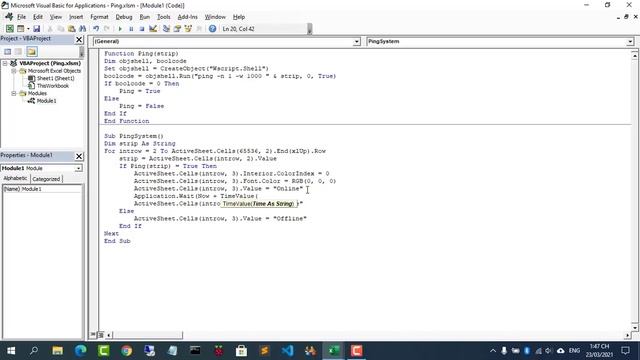Close the Properties - Module1 panel
The height and width of the screenshot is (360, 640).
(79, 156)
